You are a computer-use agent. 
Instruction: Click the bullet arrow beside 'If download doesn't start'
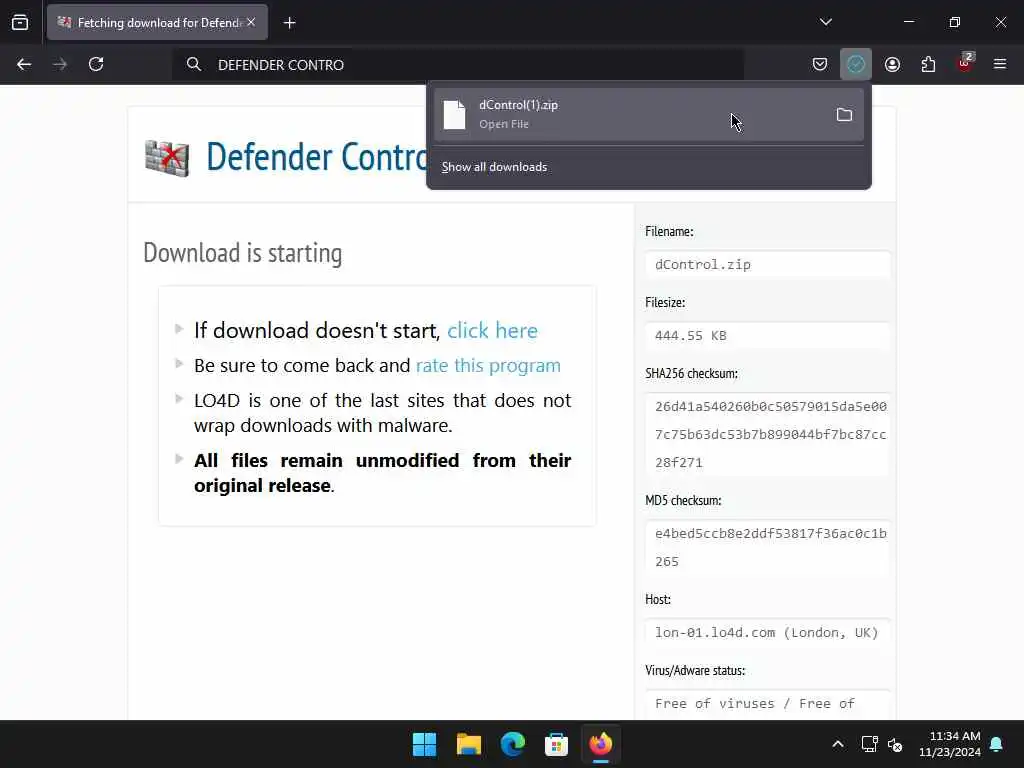click(x=179, y=328)
